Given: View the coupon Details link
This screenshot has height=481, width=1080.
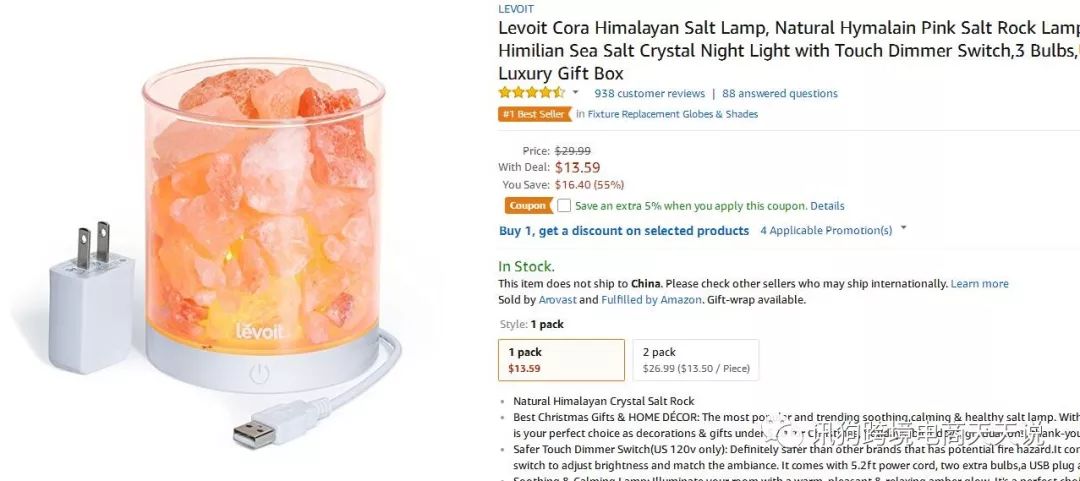Looking at the screenshot, I should pos(827,206).
